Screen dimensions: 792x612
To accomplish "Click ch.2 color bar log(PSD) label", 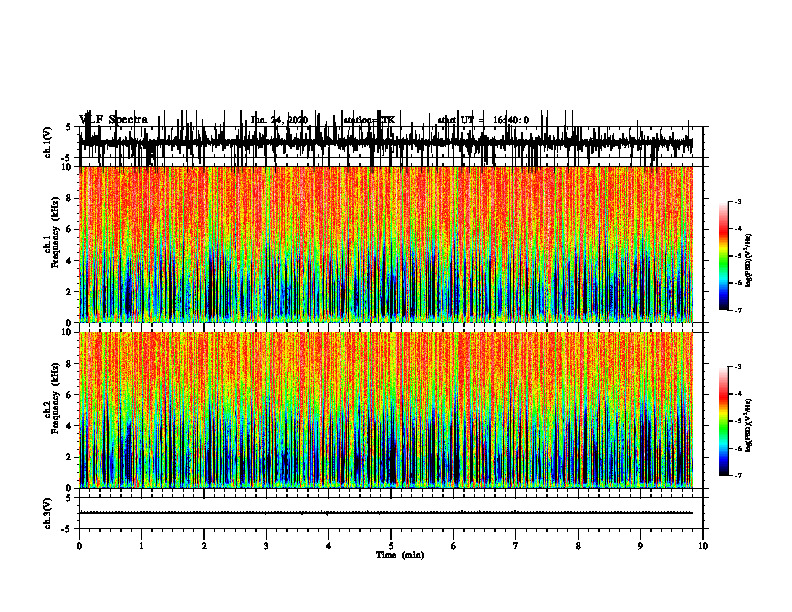I will (x=749, y=426).
